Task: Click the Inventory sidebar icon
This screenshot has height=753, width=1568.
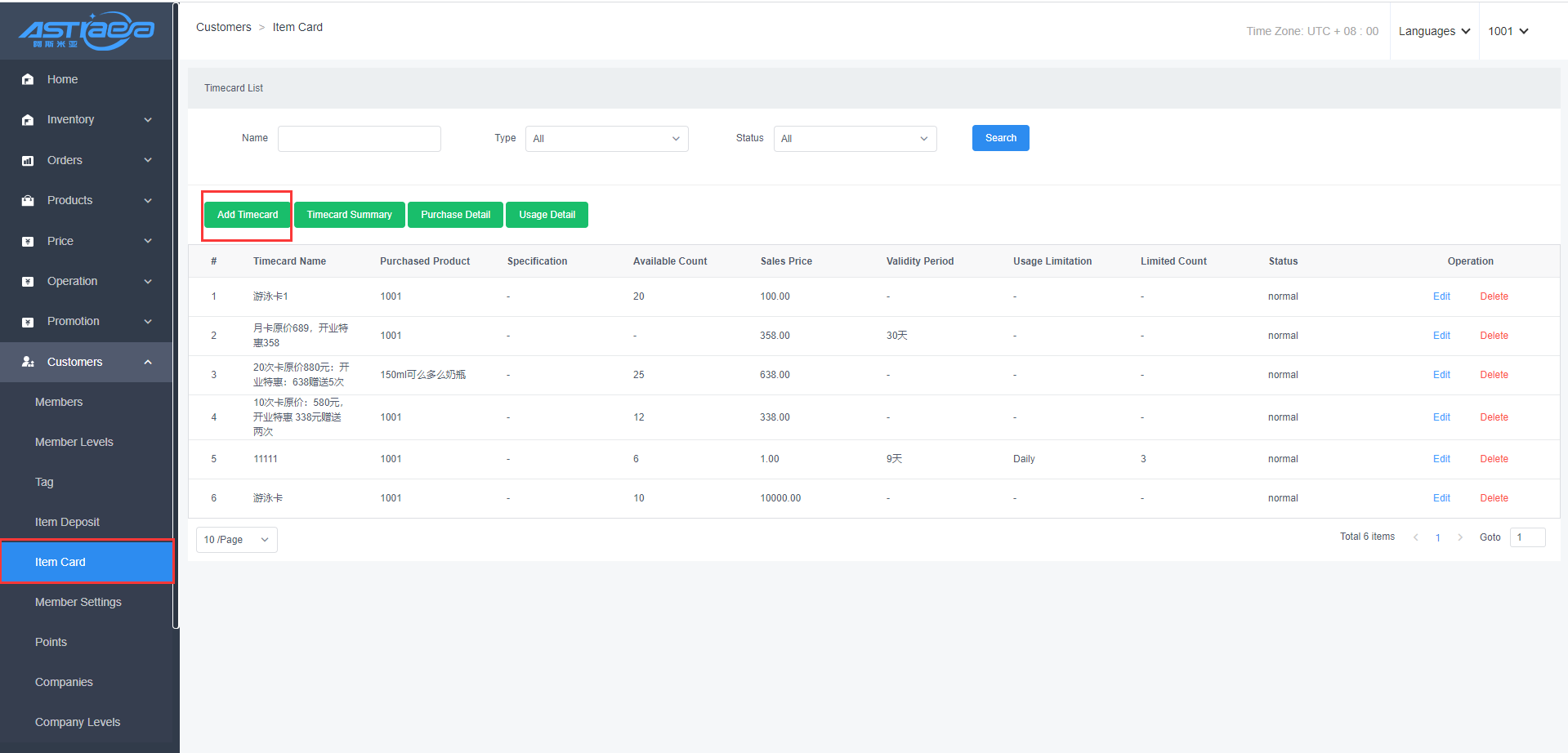Action: click(x=28, y=120)
